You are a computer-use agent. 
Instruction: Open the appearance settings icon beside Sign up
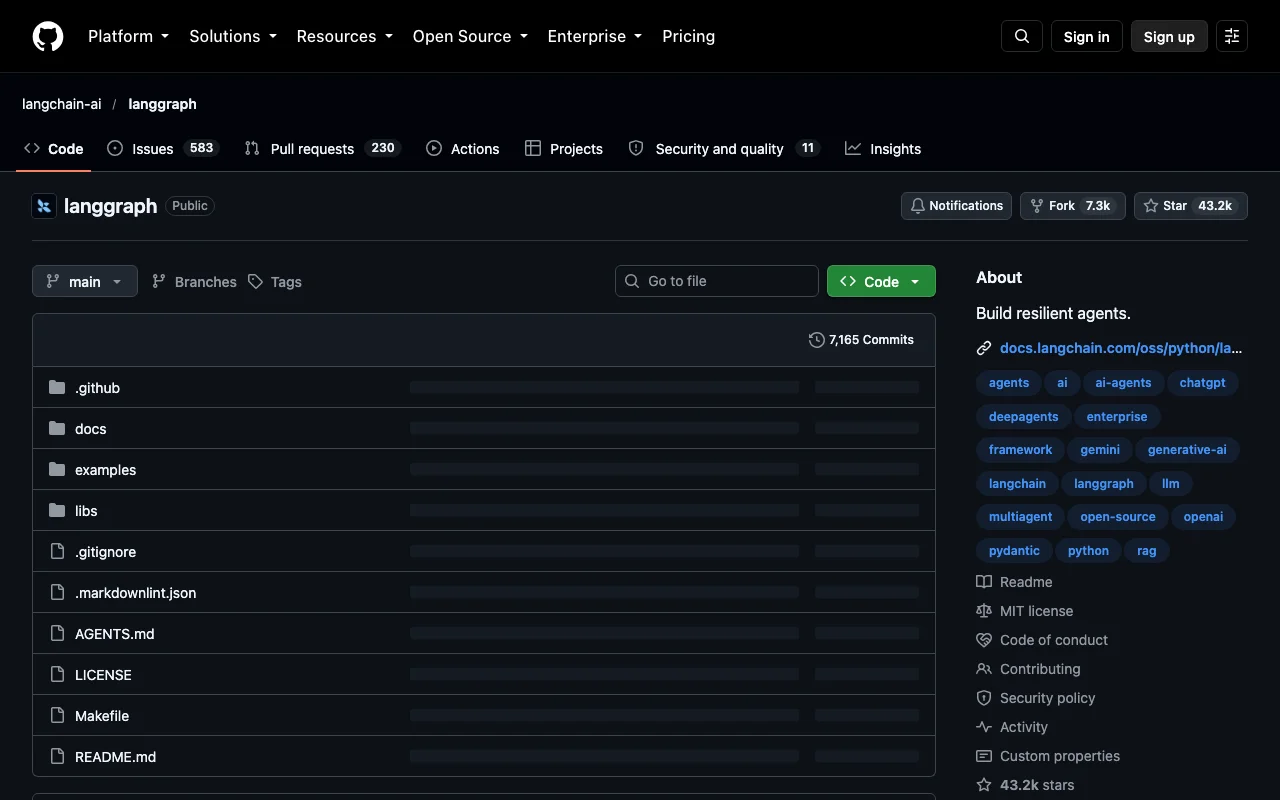pos(1232,36)
